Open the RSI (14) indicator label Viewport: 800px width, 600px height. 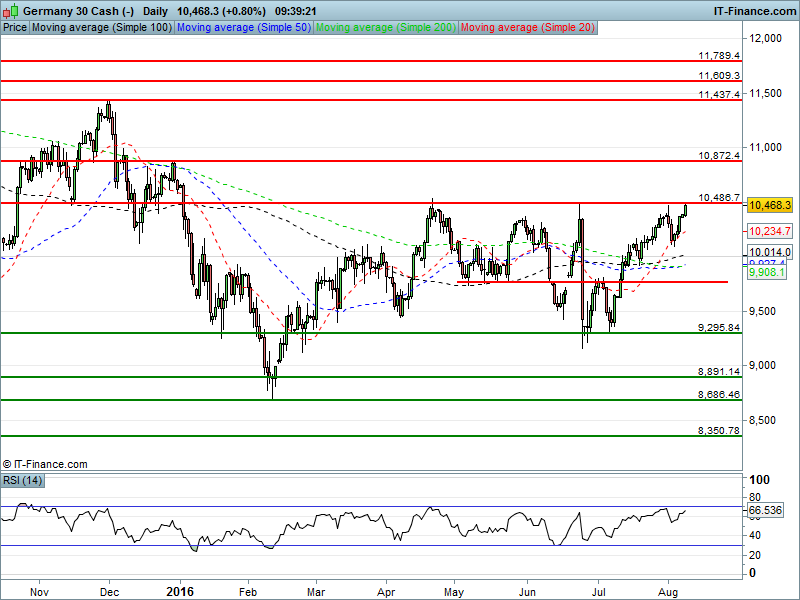(x=22, y=481)
